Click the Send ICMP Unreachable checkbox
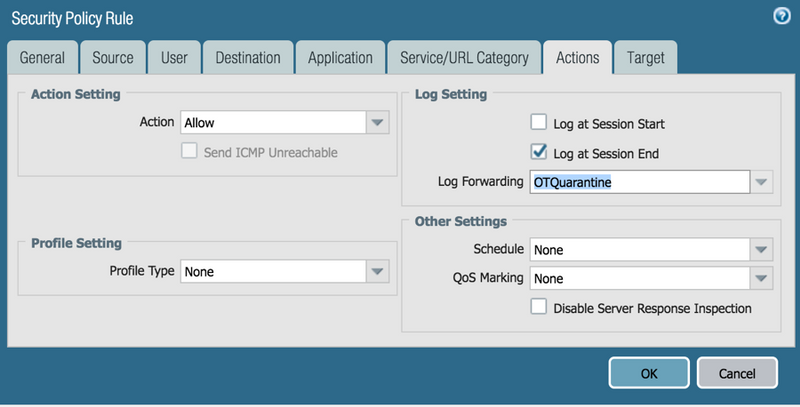Image resolution: width=800 pixels, height=407 pixels. click(188, 152)
